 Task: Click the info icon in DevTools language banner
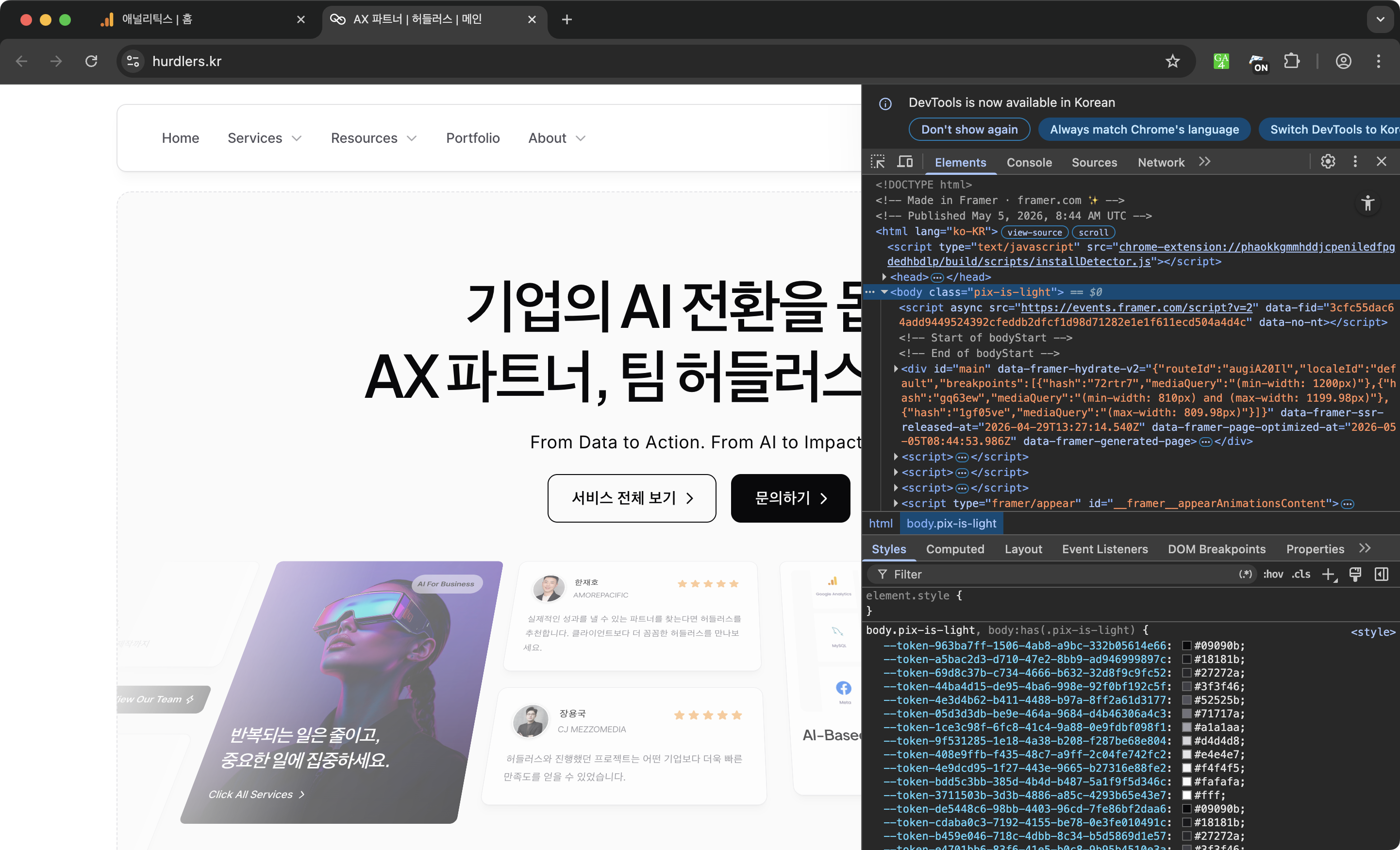885,103
